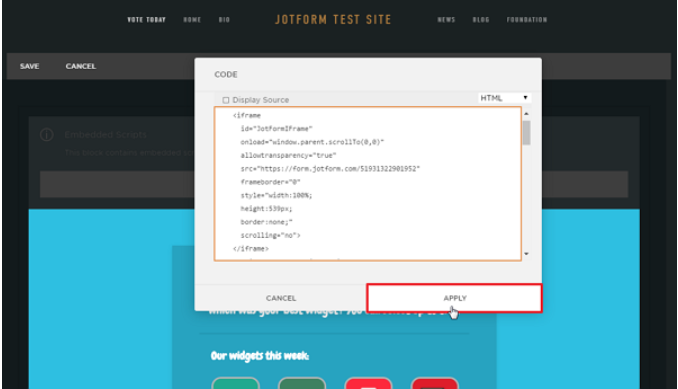Screen dimensions: 678x389
Task: Click the code scrollbar up arrow
Action: pos(526,114)
